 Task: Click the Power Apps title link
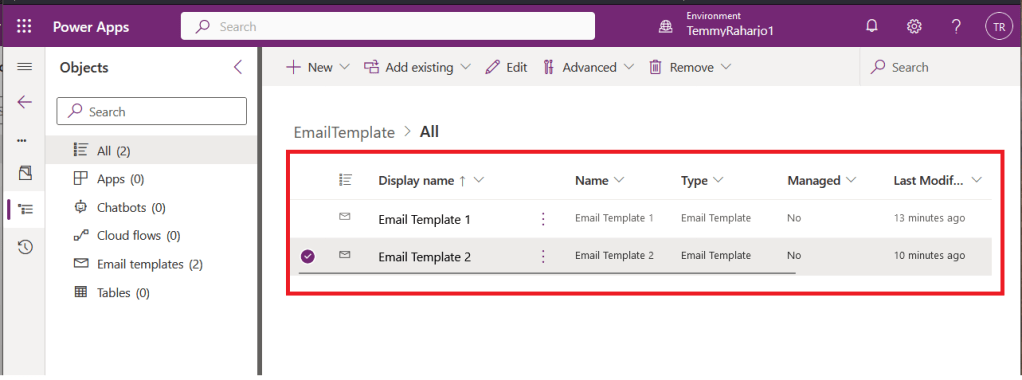[91, 27]
